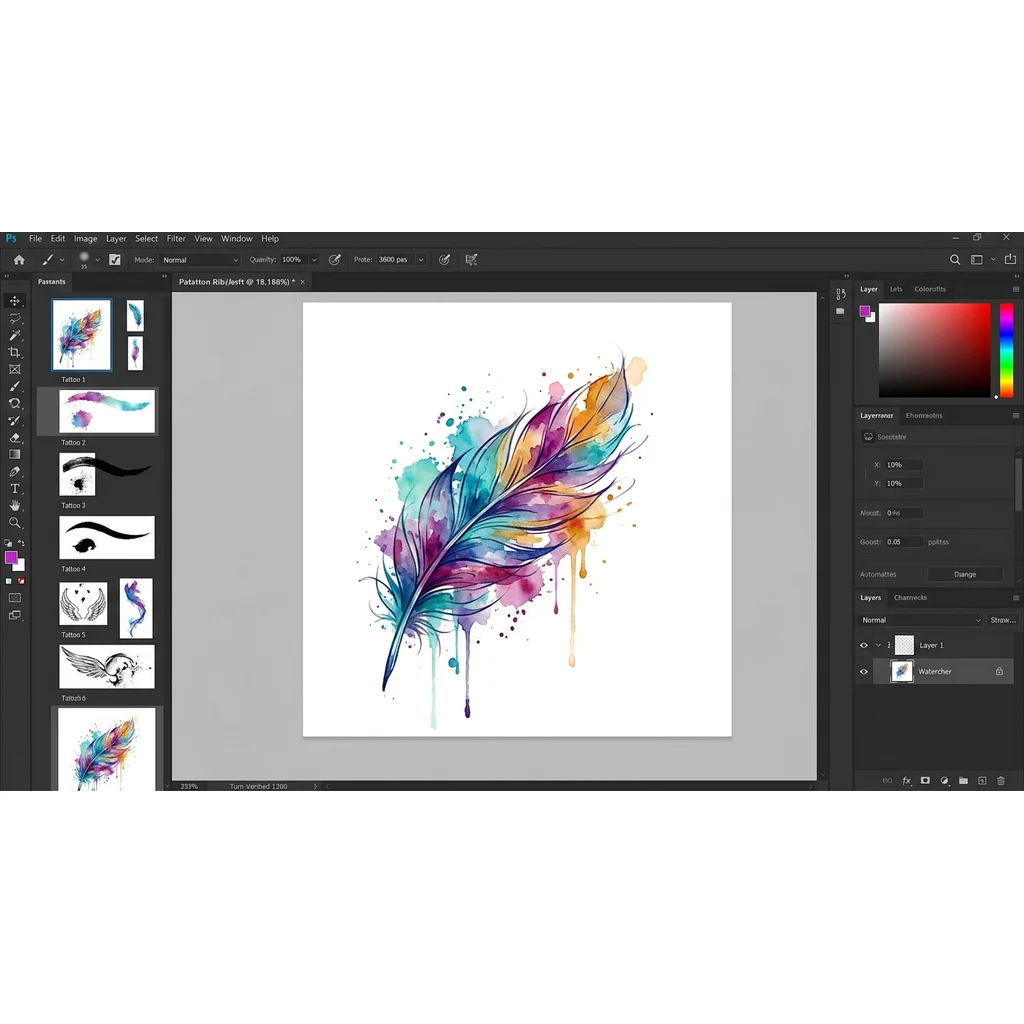Viewport: 1024px width, 1024px height.
Task: Click the foreground color swatch in toolbar
Action: click(11, 557)
